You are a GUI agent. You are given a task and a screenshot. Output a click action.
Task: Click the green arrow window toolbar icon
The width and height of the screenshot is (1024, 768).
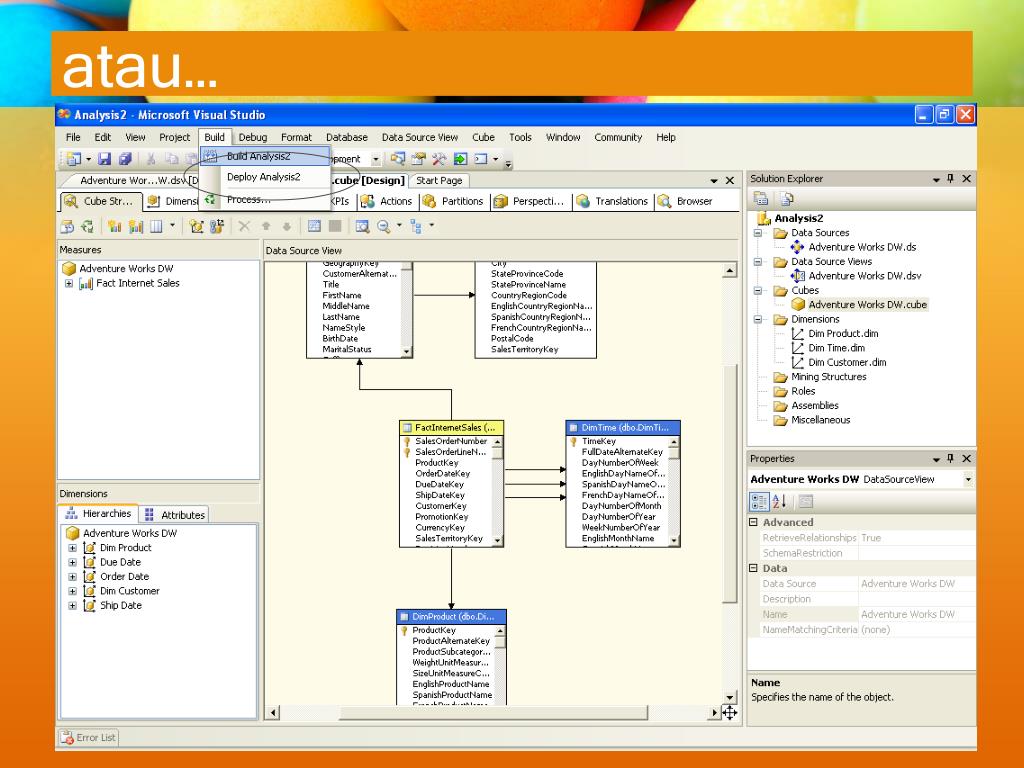(x=460, y=159)
